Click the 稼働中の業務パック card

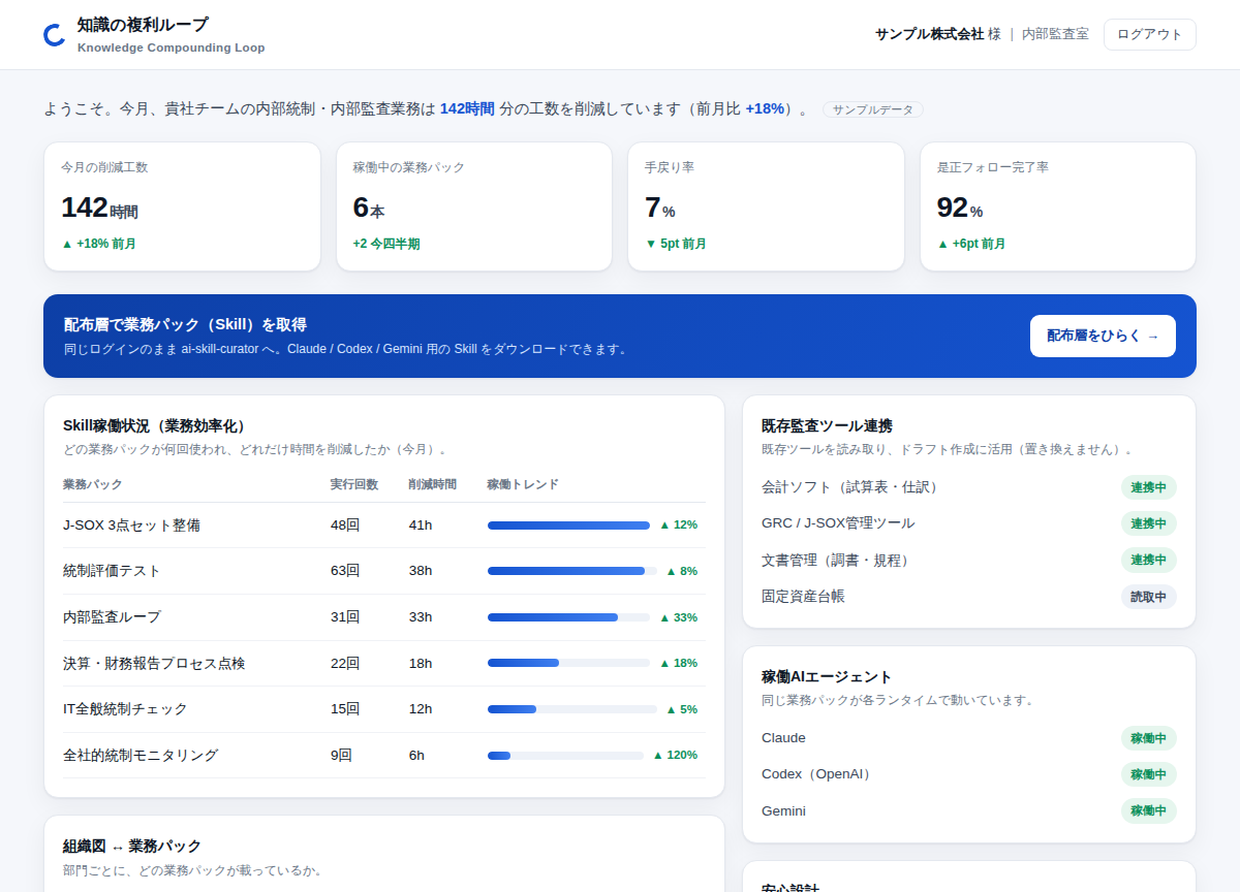coord(474,206)
